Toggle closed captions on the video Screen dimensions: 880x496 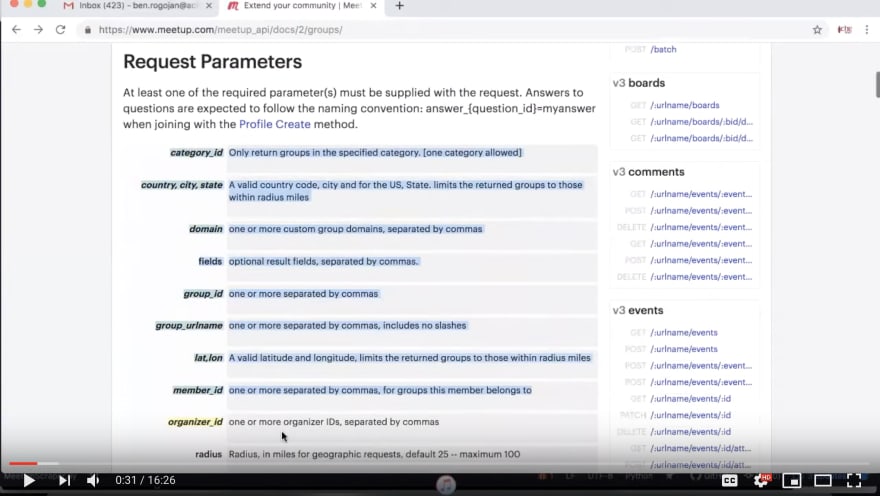tap(730, 480)
